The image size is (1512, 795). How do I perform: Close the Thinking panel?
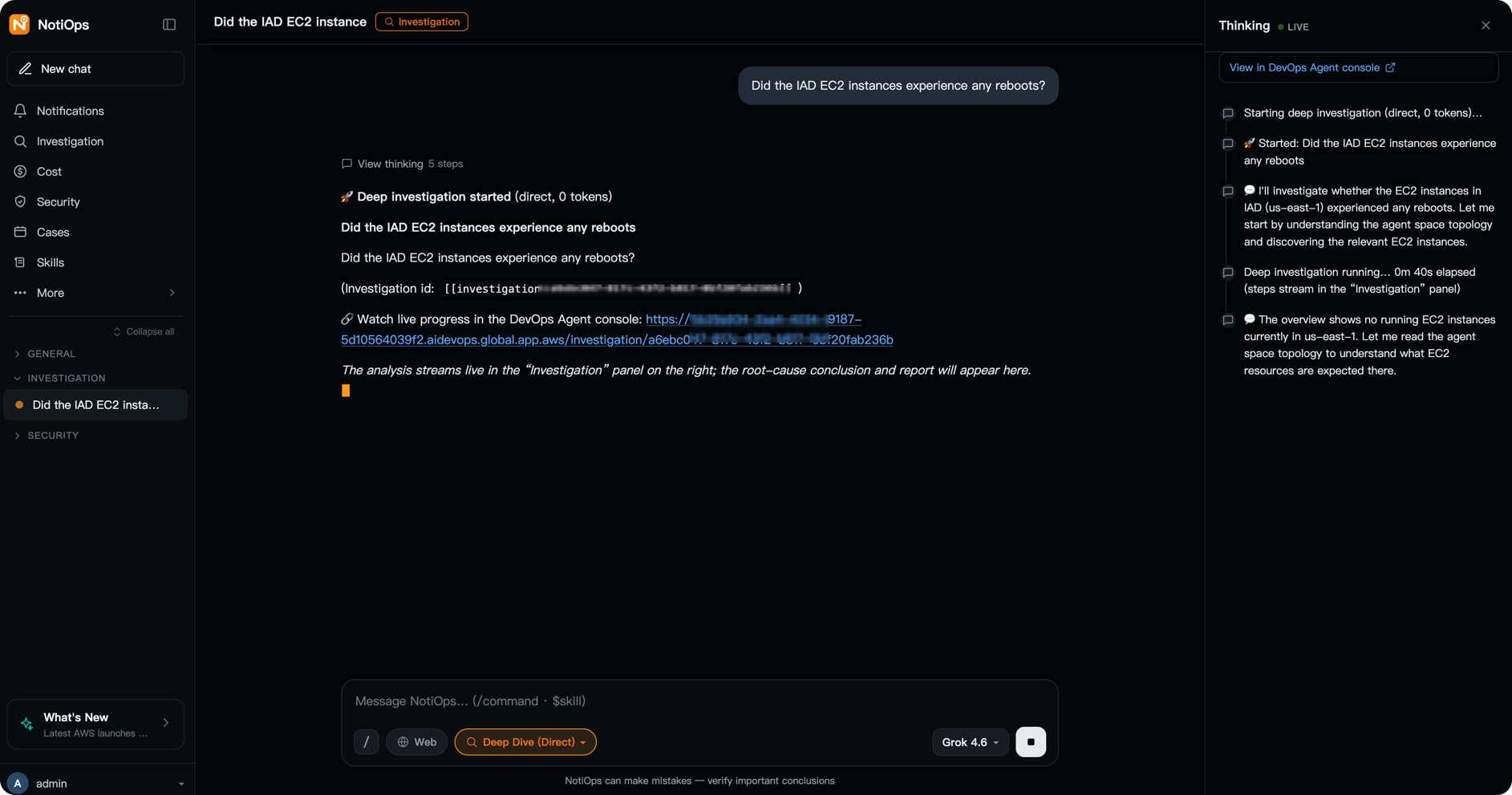tap(1486, 26)
